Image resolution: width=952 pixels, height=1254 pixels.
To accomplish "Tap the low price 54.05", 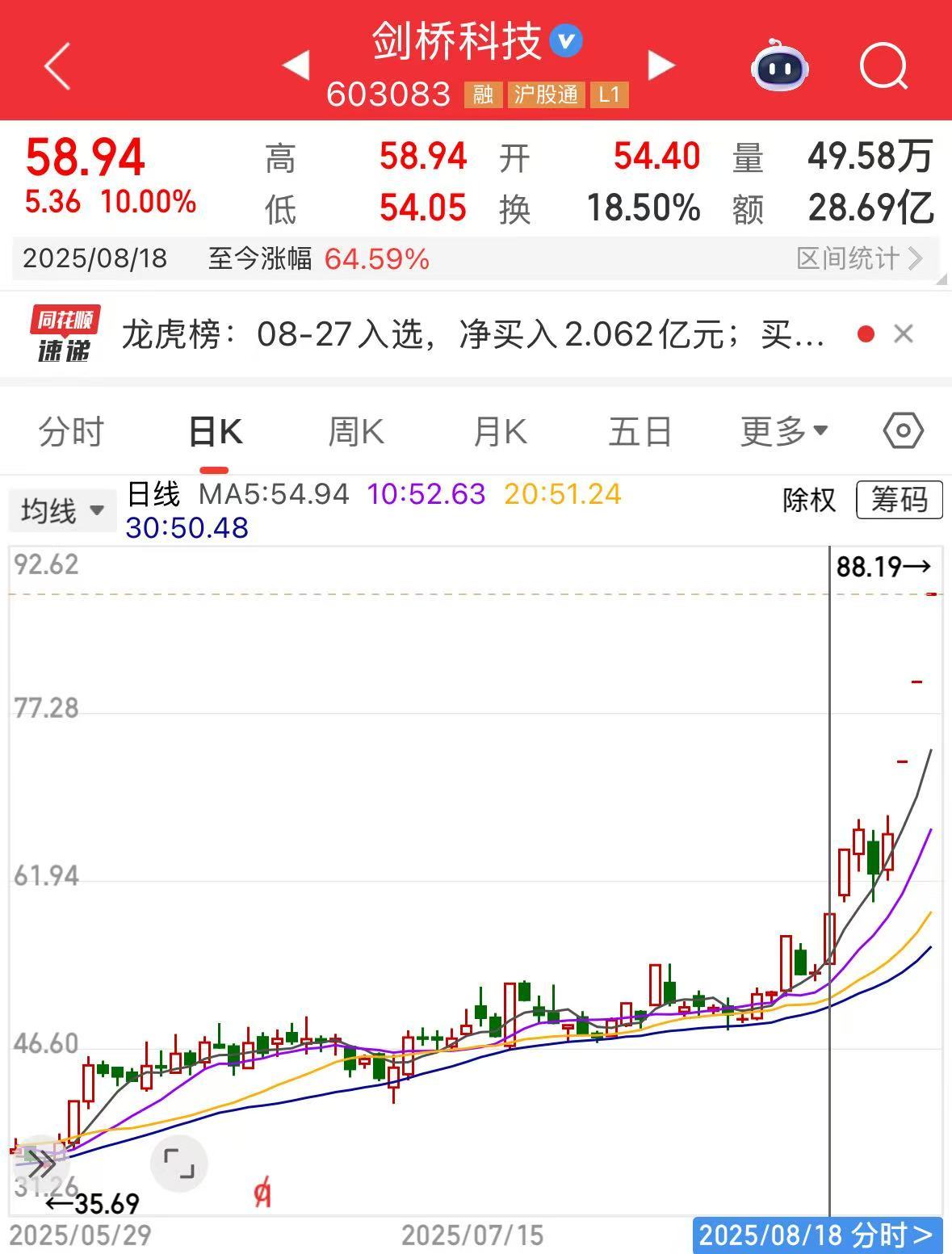I will pyautogui.click(x=423, y=208).
